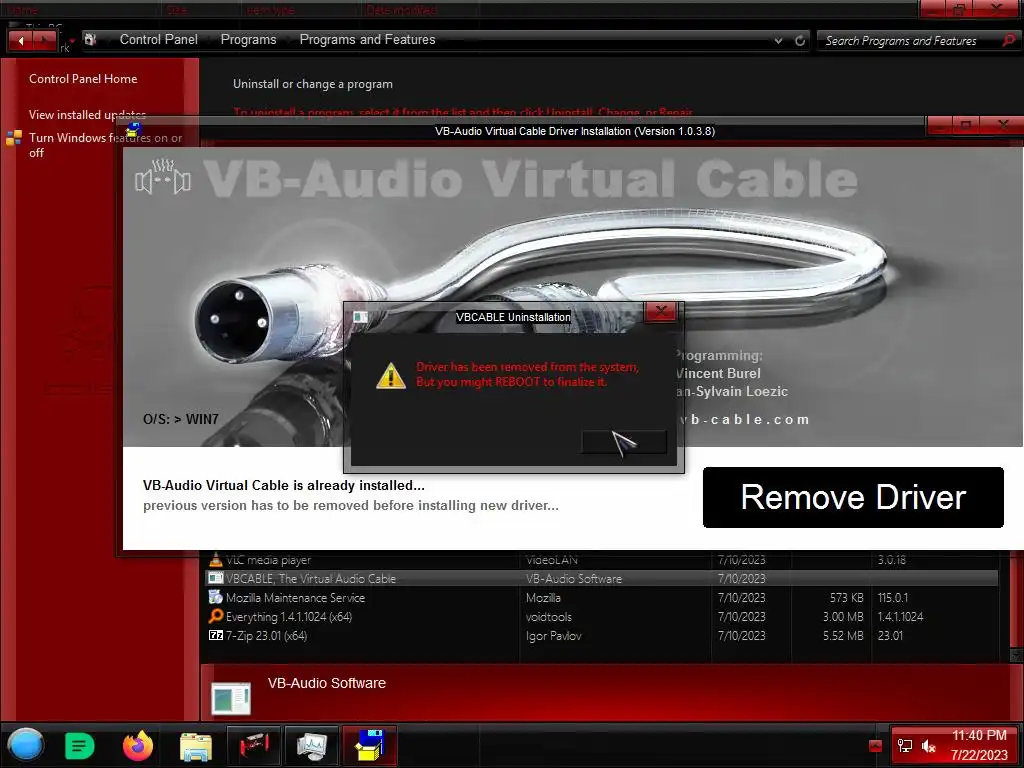Click the Control Panel address bar icon

91,40
